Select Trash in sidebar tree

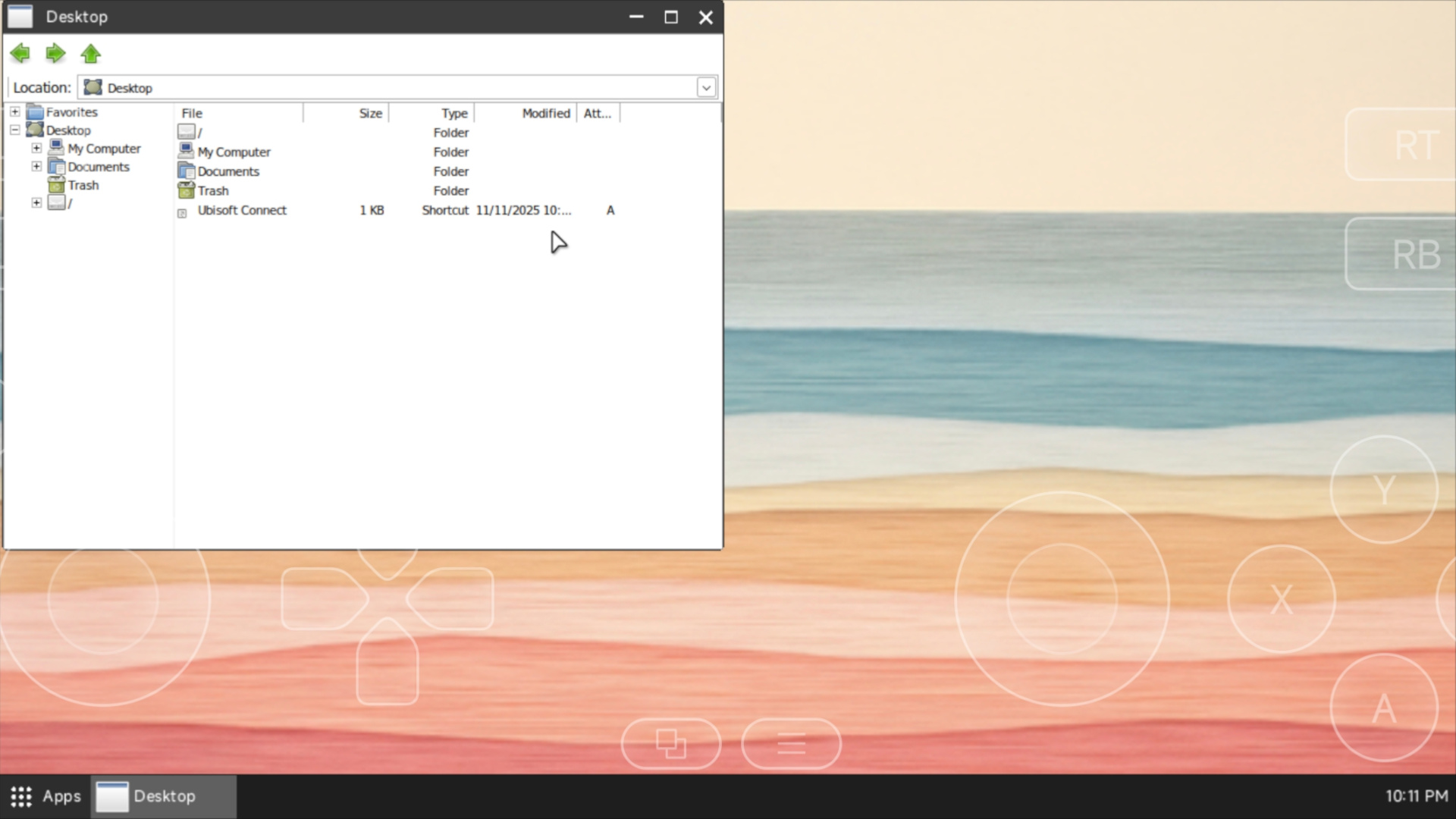click(83, 186)
